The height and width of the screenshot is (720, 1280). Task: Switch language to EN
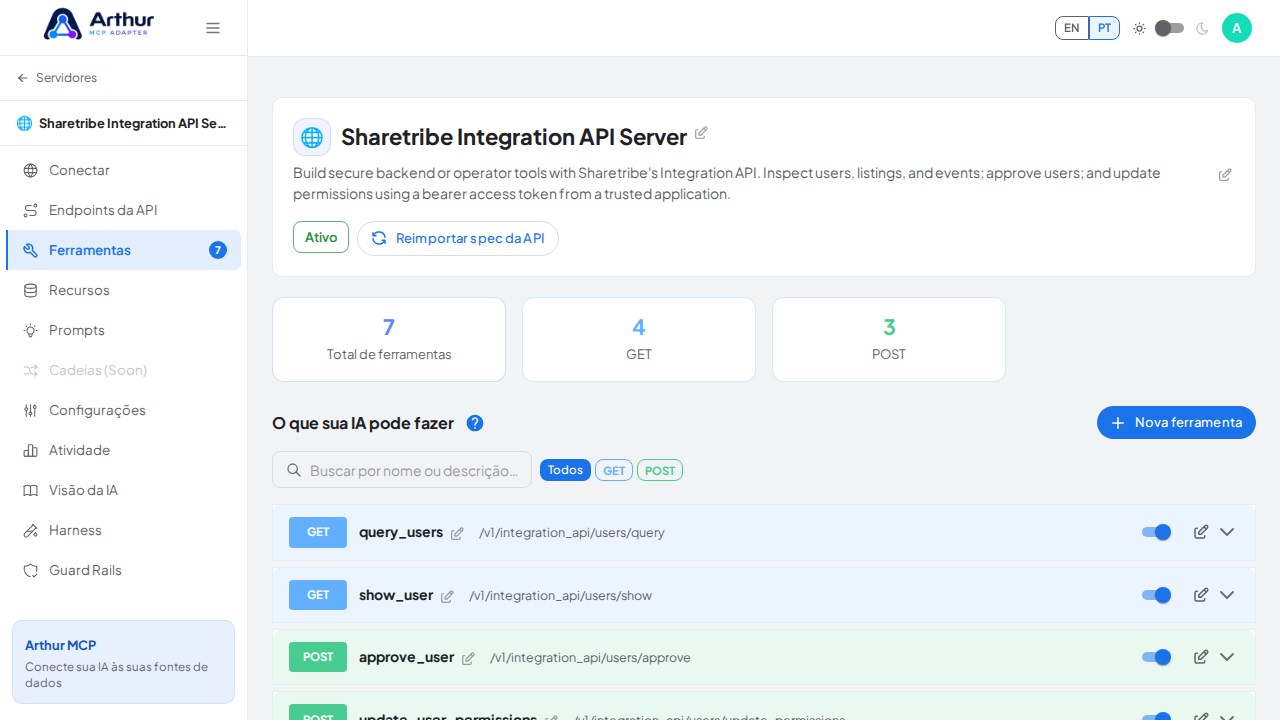point(1072,28)
